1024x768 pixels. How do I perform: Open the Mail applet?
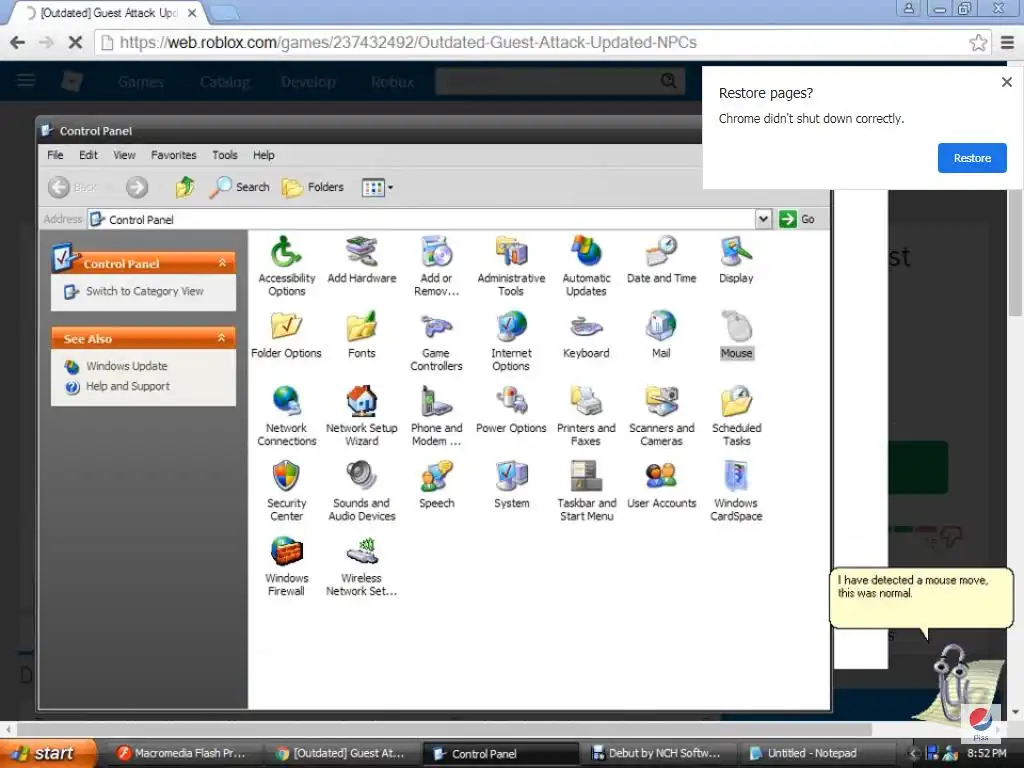click(x=661, y=335)
